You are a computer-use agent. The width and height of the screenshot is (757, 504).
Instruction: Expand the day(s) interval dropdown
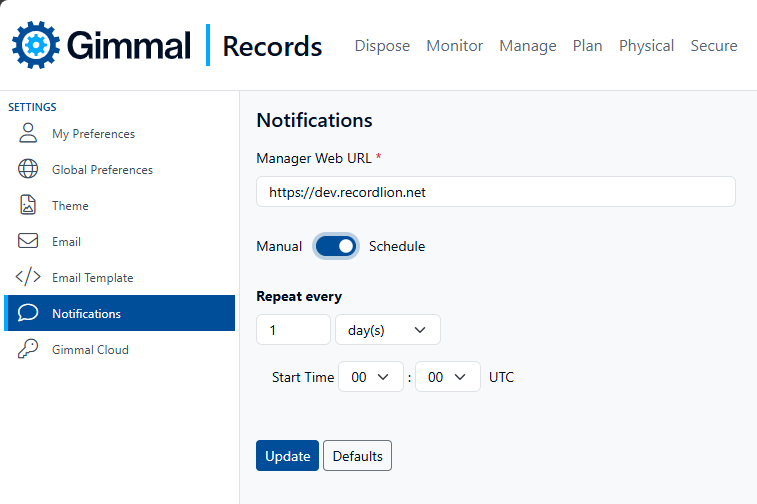click(387, 329)
